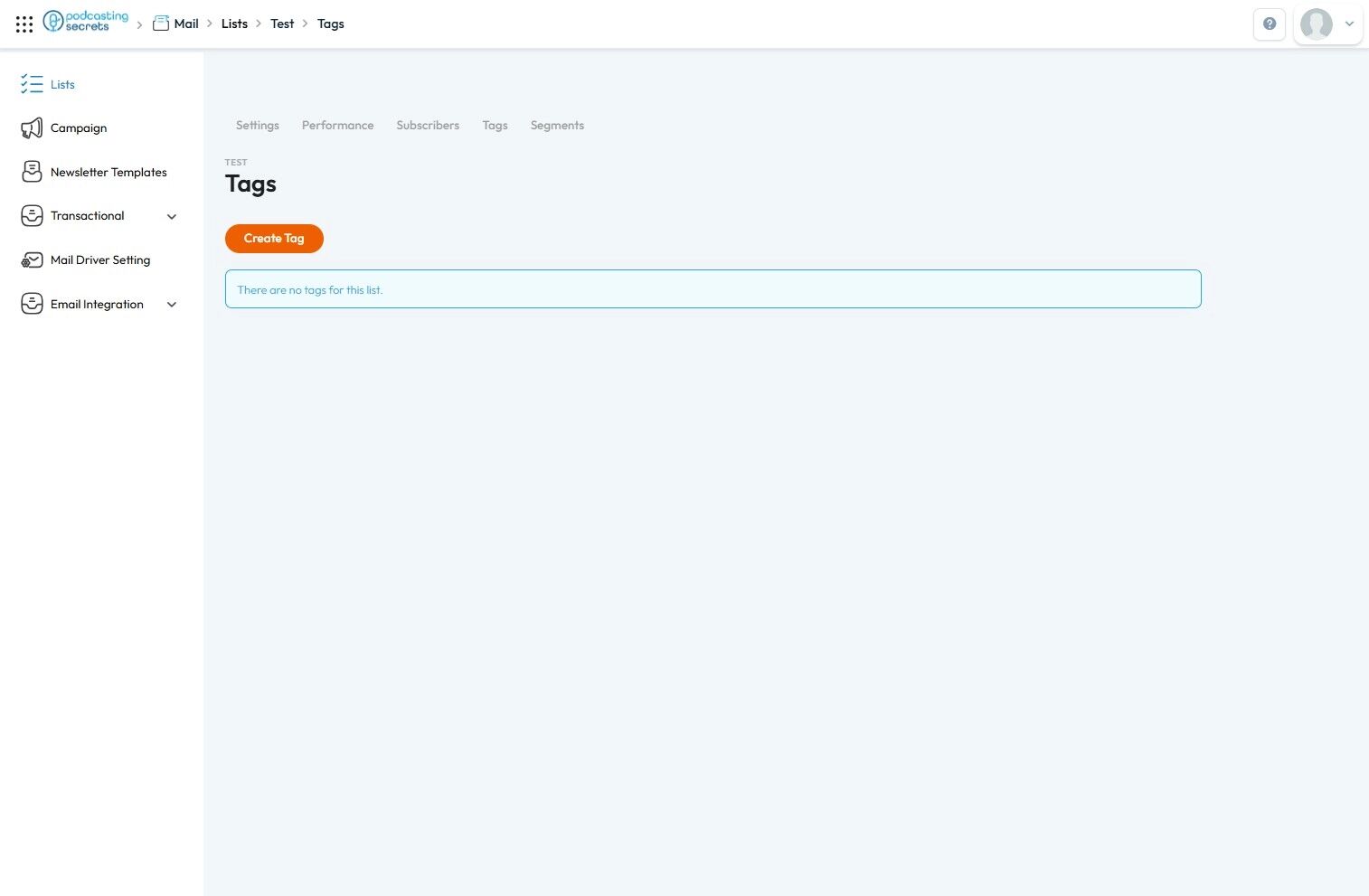Switch to the Subscribers tab
Image resolution: width=1369 pixels, height=896 pixels.
pos(428,126)
